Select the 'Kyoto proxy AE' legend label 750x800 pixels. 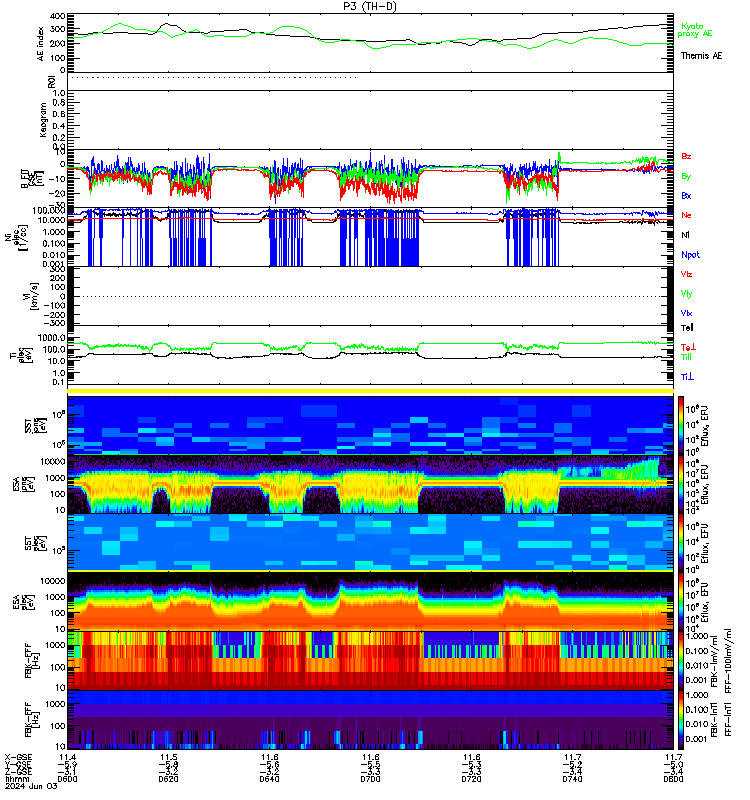(694, 30)
